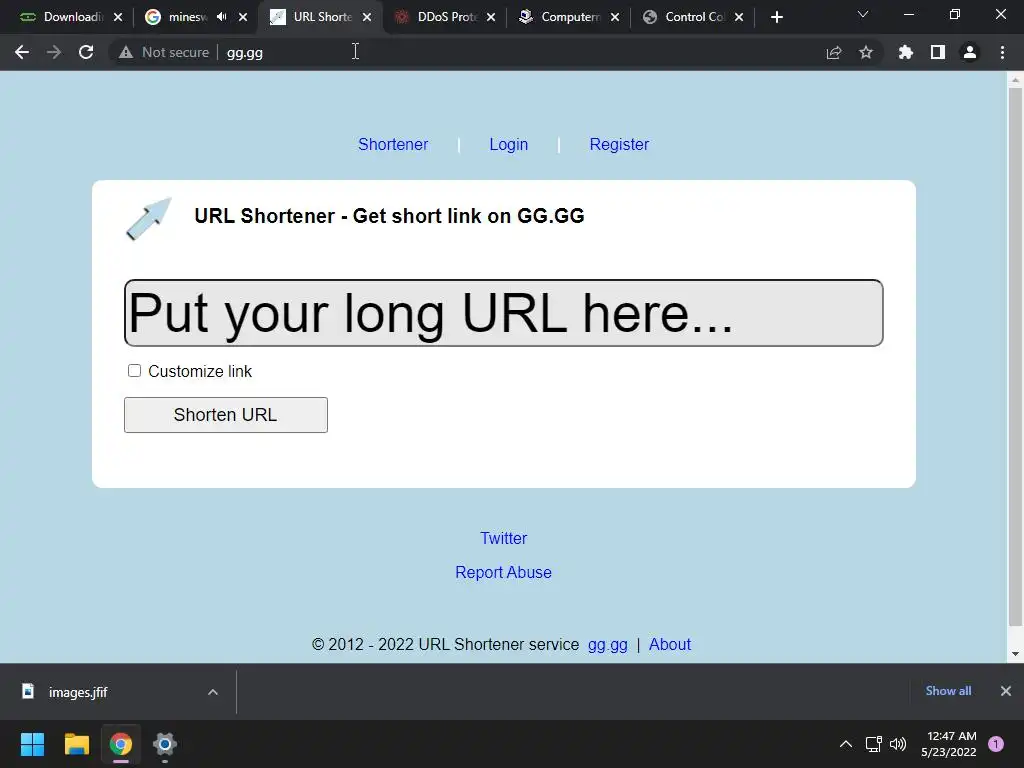The image size is (1024, 768).
Task: Click the page vertical scrollbar
Action: [1015, 357]
